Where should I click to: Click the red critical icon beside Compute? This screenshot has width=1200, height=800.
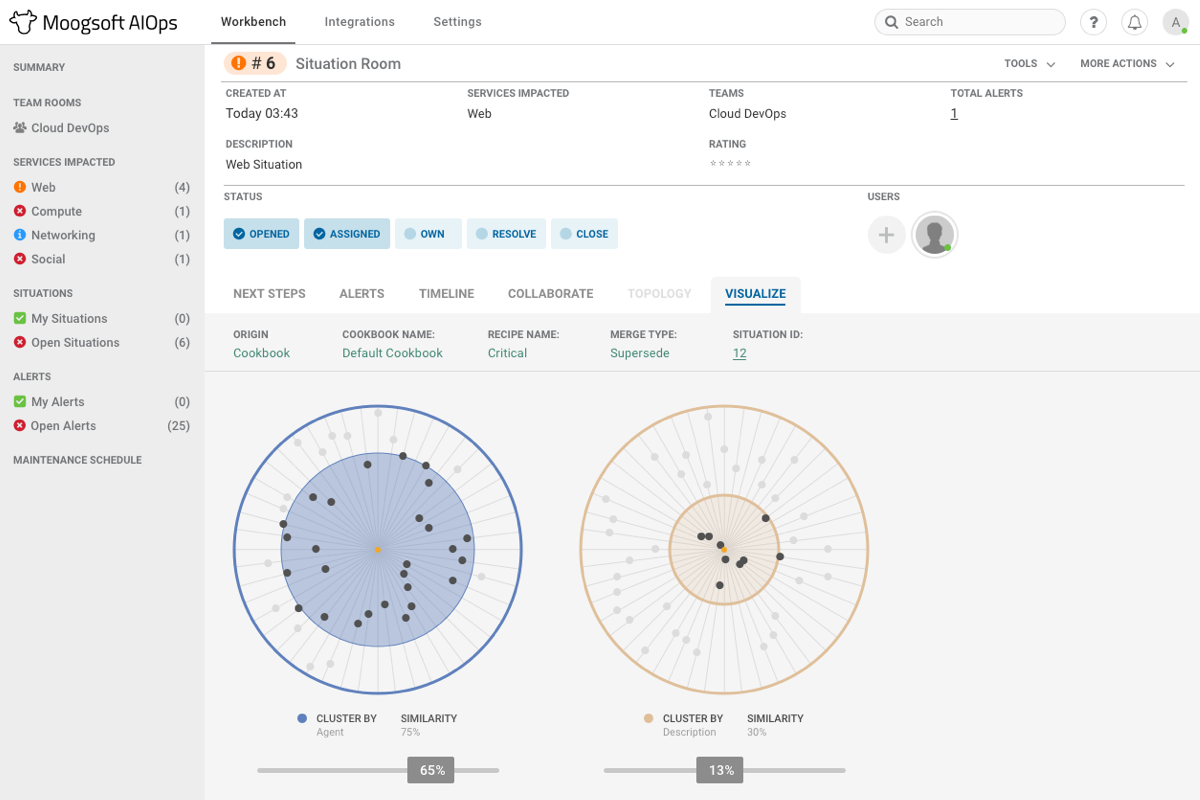[x=20, y=211]
